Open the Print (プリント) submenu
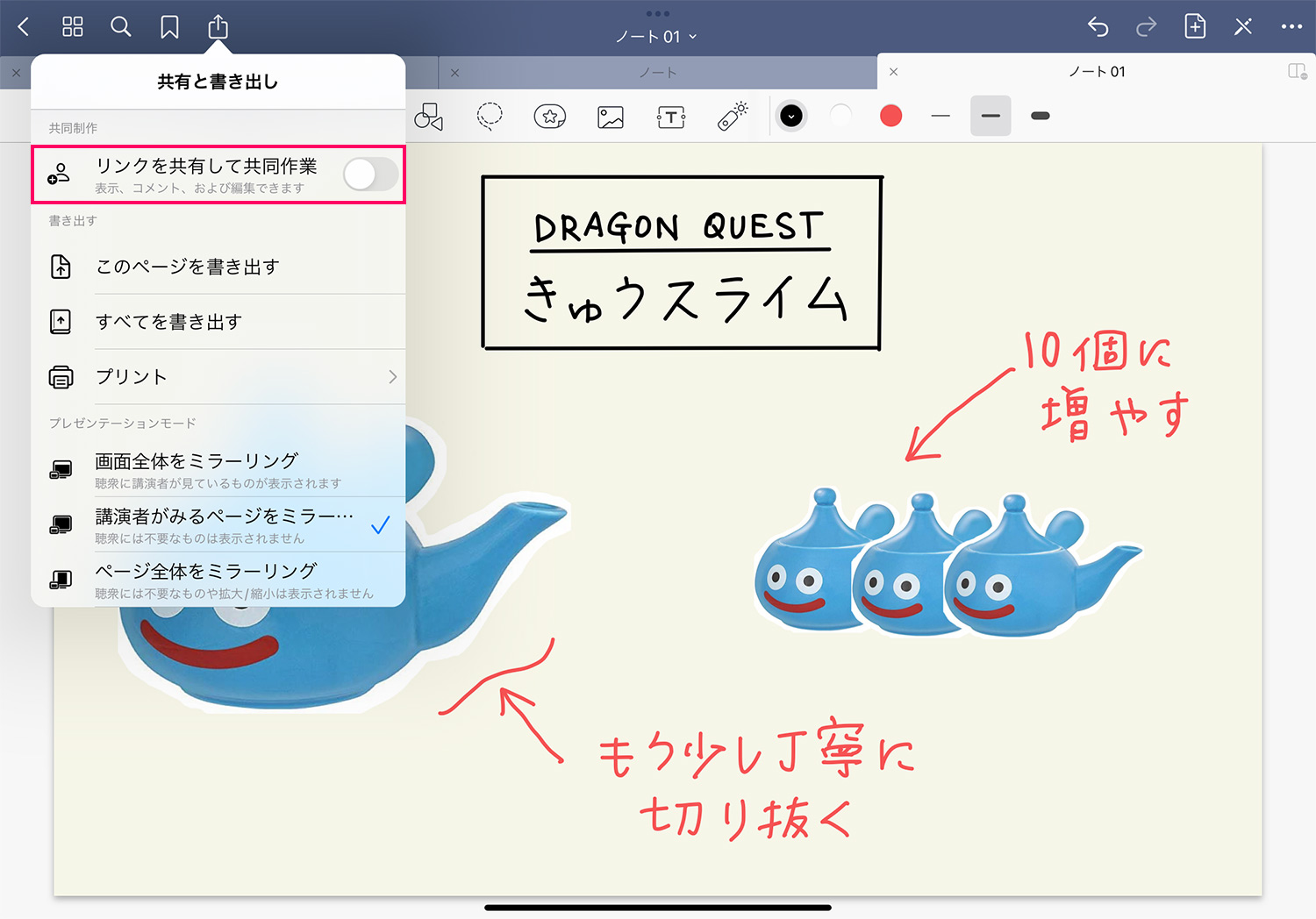1316x919 pixels. click(218, 377)
